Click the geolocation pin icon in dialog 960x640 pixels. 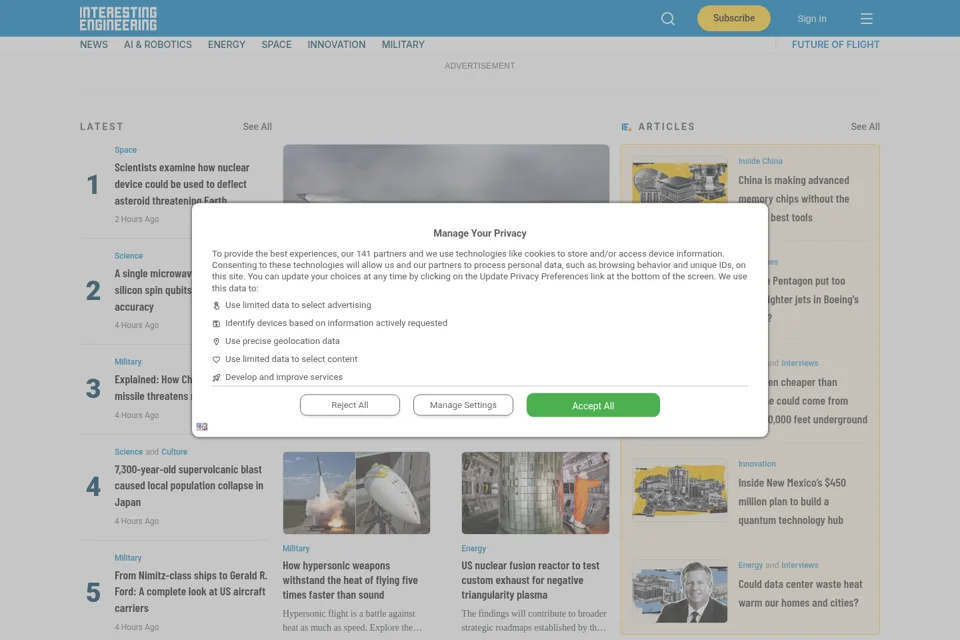click(216, 342)
